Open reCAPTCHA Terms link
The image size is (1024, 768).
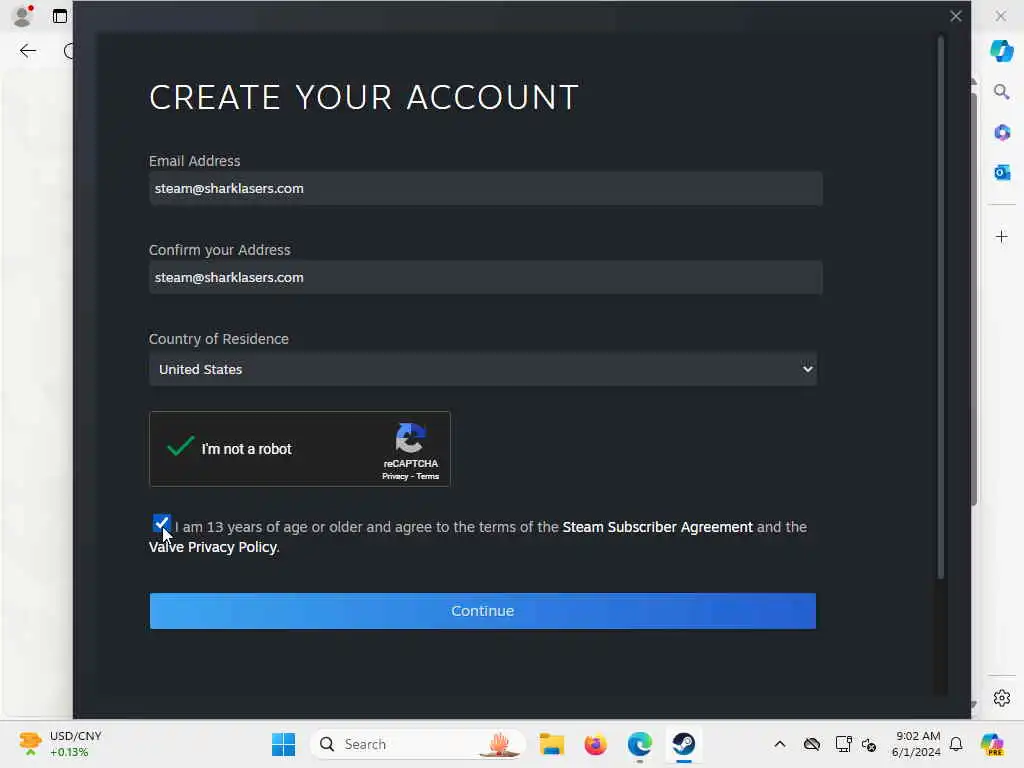428,476
